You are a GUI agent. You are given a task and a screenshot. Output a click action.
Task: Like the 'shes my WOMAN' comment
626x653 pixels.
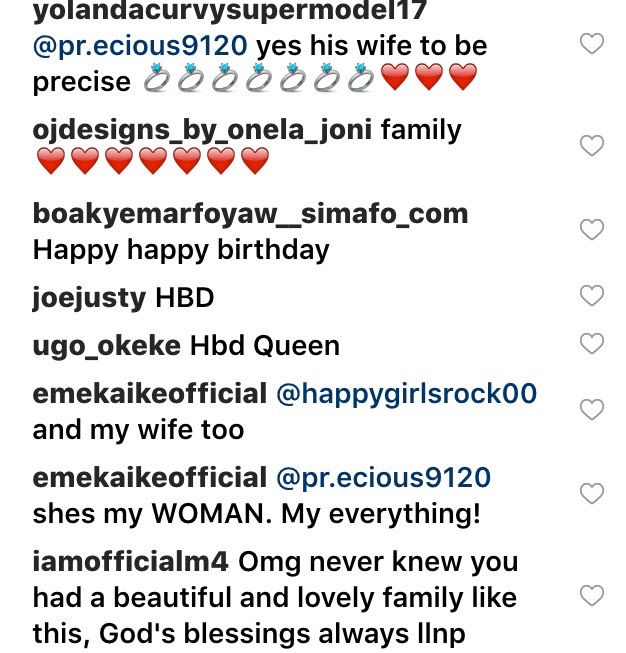coord(592,493)
